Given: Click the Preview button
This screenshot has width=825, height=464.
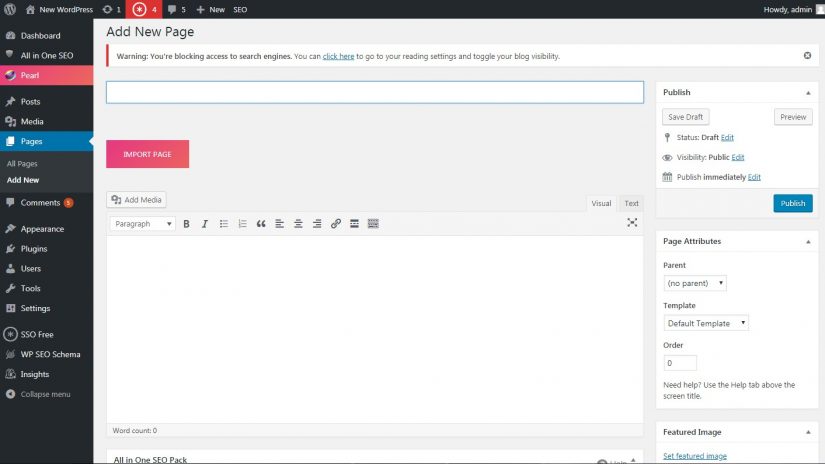Looking at the screenshot, I should [x=793, y=117].
